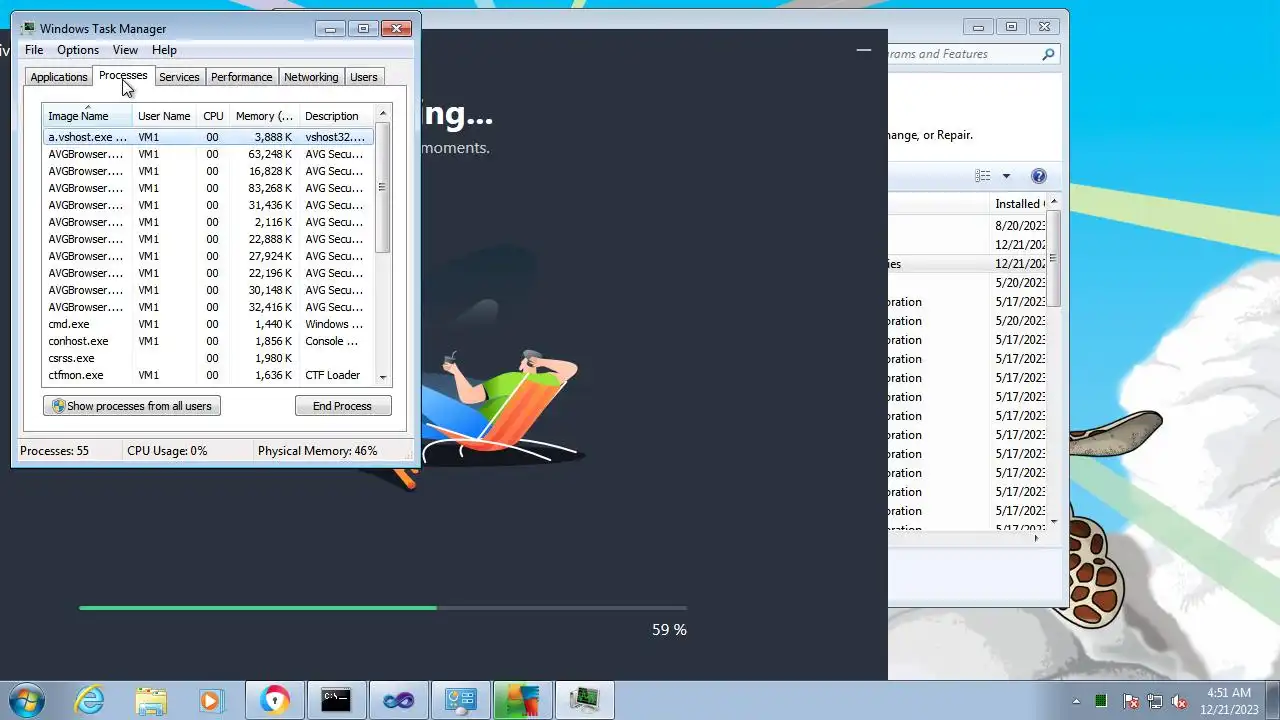Switch to the Users tab
Screen dimensions: 1280x720
(364, 77)
